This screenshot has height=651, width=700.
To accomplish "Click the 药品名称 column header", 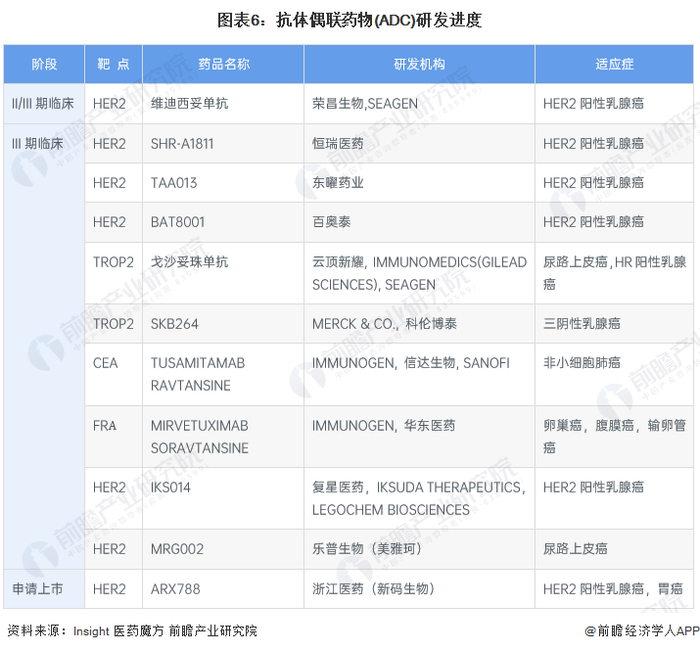I will pos(223,64).
